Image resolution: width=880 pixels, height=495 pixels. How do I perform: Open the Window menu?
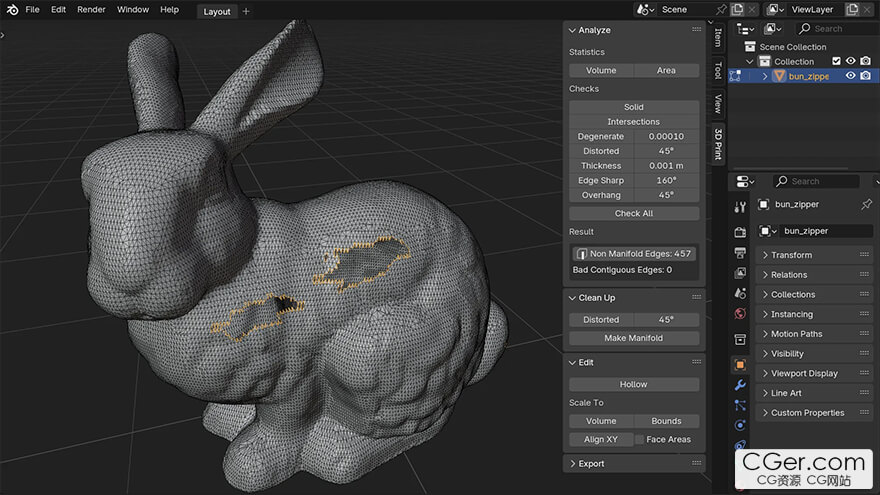(x=133, y=10)
